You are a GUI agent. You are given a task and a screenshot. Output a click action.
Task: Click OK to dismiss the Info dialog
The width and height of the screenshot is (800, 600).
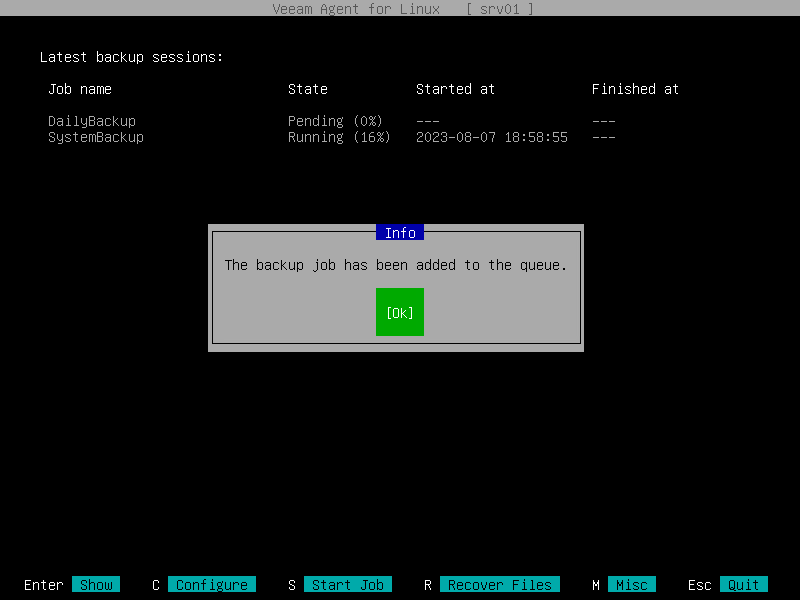tap(399, 311)
